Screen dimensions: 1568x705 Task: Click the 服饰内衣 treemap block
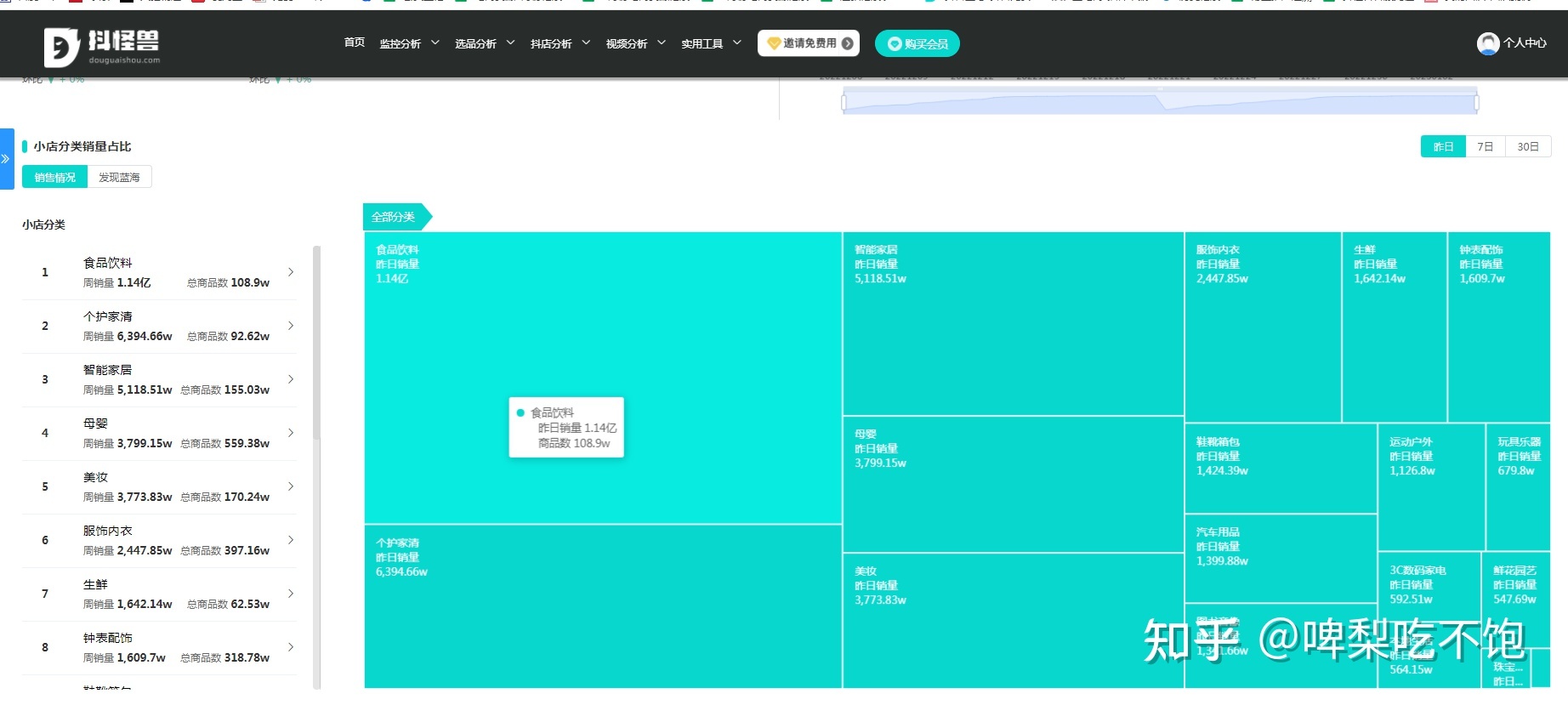(x=1263, y=327)
